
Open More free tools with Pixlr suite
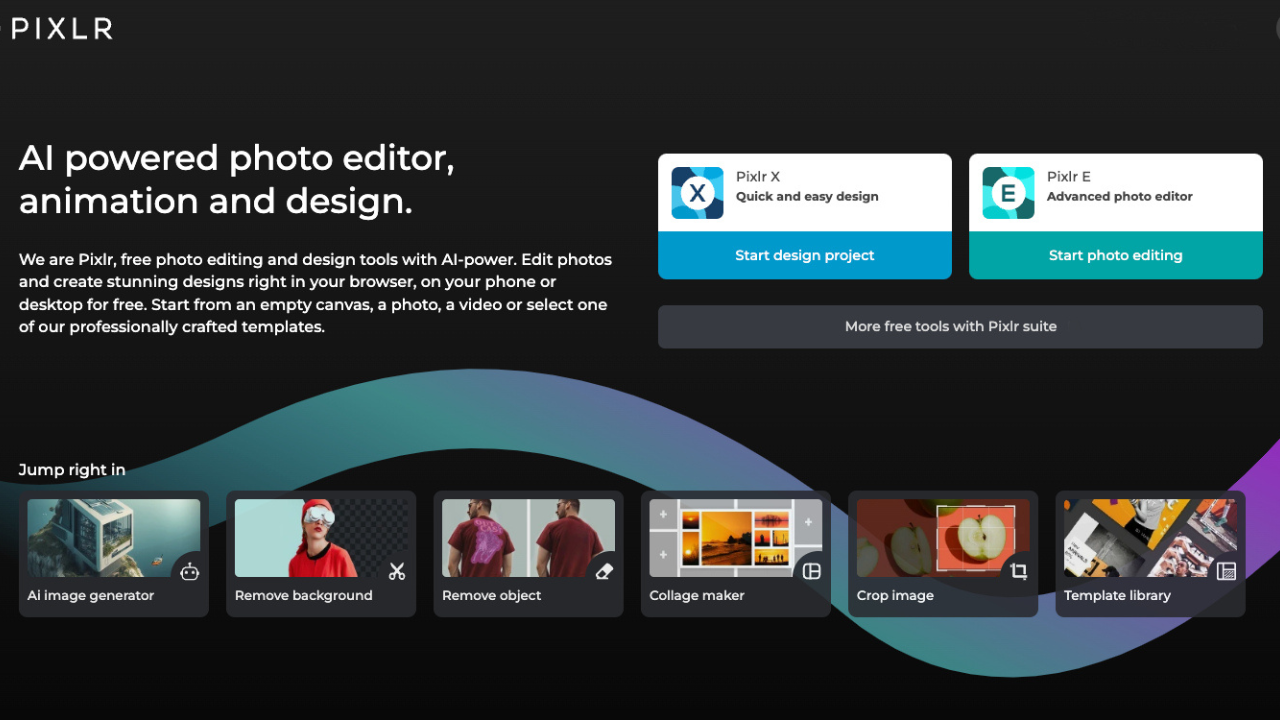pyautogui.click(x=960, y=327)
